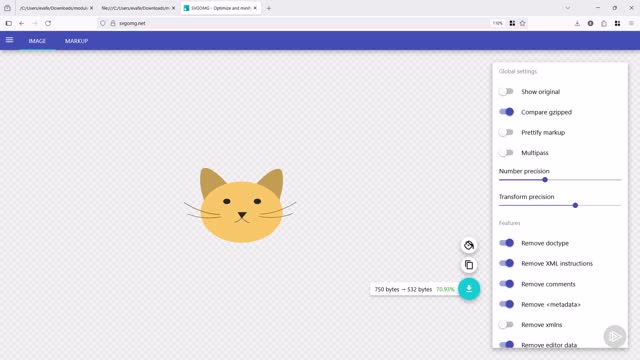Screen dimensions: 640x360
Task: Click the Pluralsight play watermark button
Action: [x=615, y=336]
